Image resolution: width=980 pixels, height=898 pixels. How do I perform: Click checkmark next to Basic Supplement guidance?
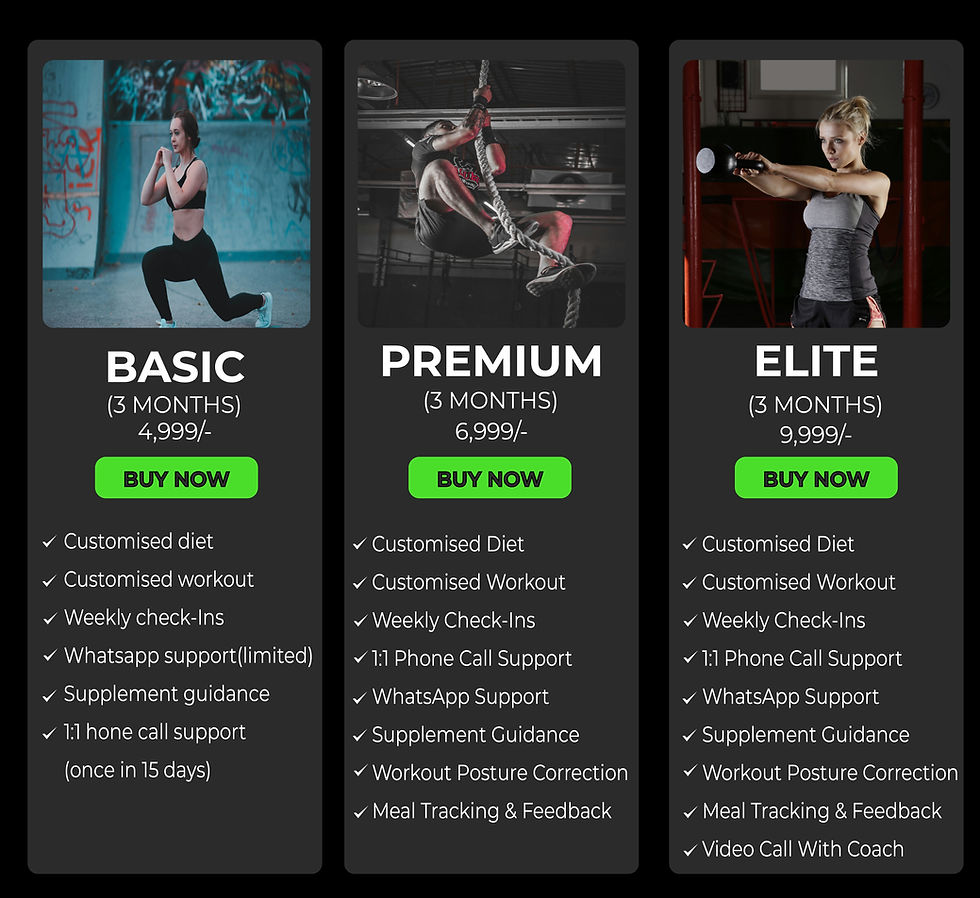[x=49, y=696]
